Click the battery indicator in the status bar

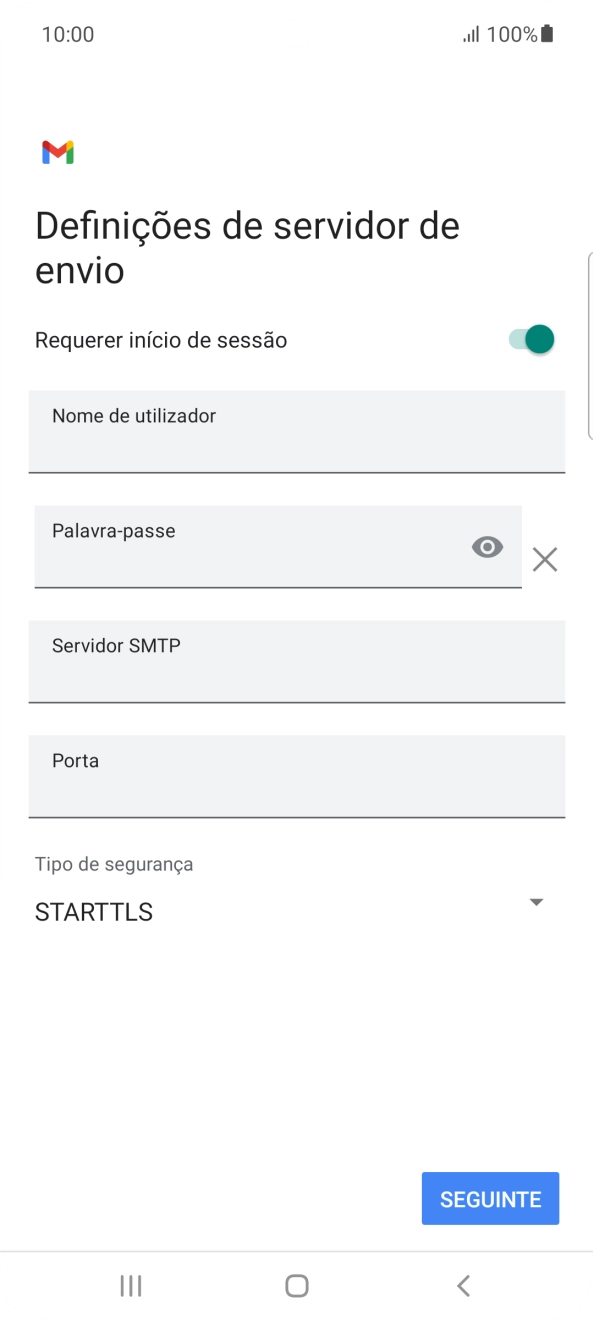pos(548,33)
